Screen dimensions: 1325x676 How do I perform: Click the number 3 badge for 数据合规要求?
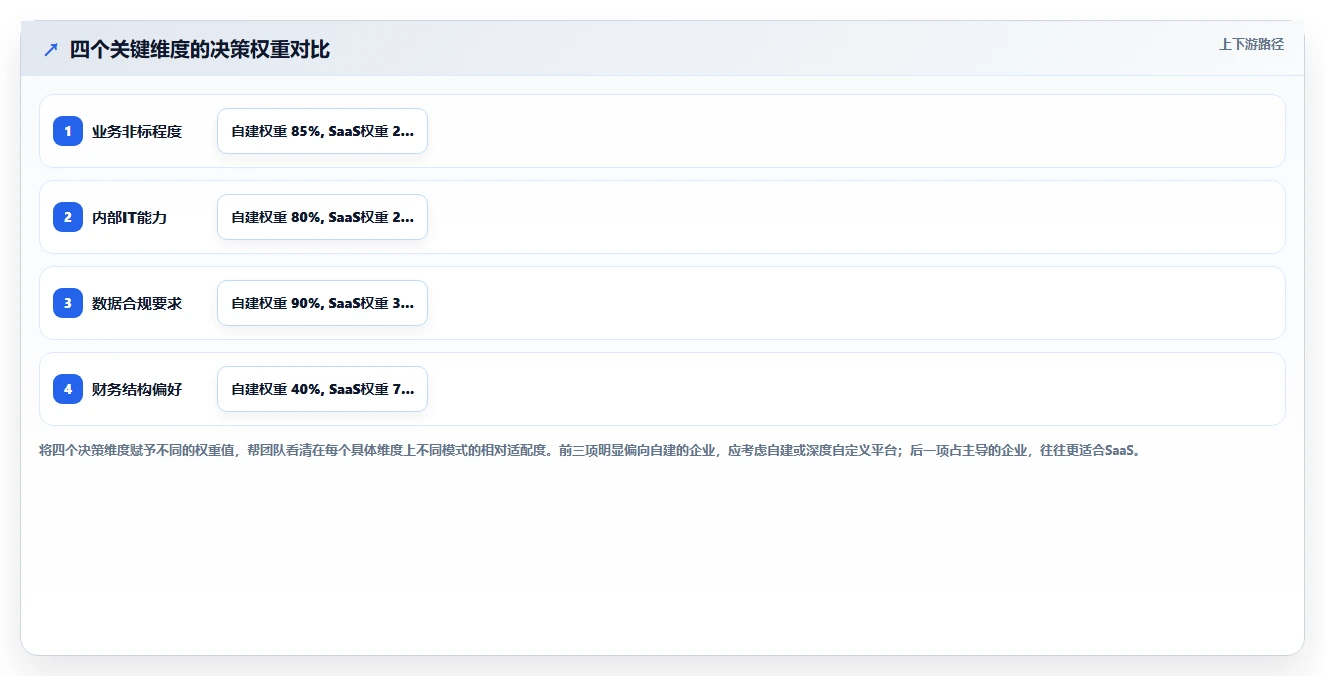68,303
